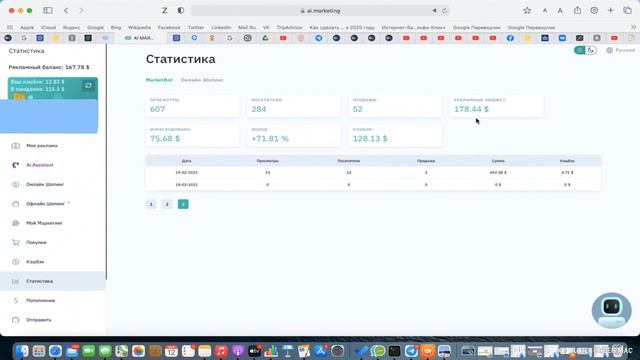Image resolution: width=640 pixels, height=360 pixels.
Task: Show Safari tab overview
Action: tap(627, 11)
